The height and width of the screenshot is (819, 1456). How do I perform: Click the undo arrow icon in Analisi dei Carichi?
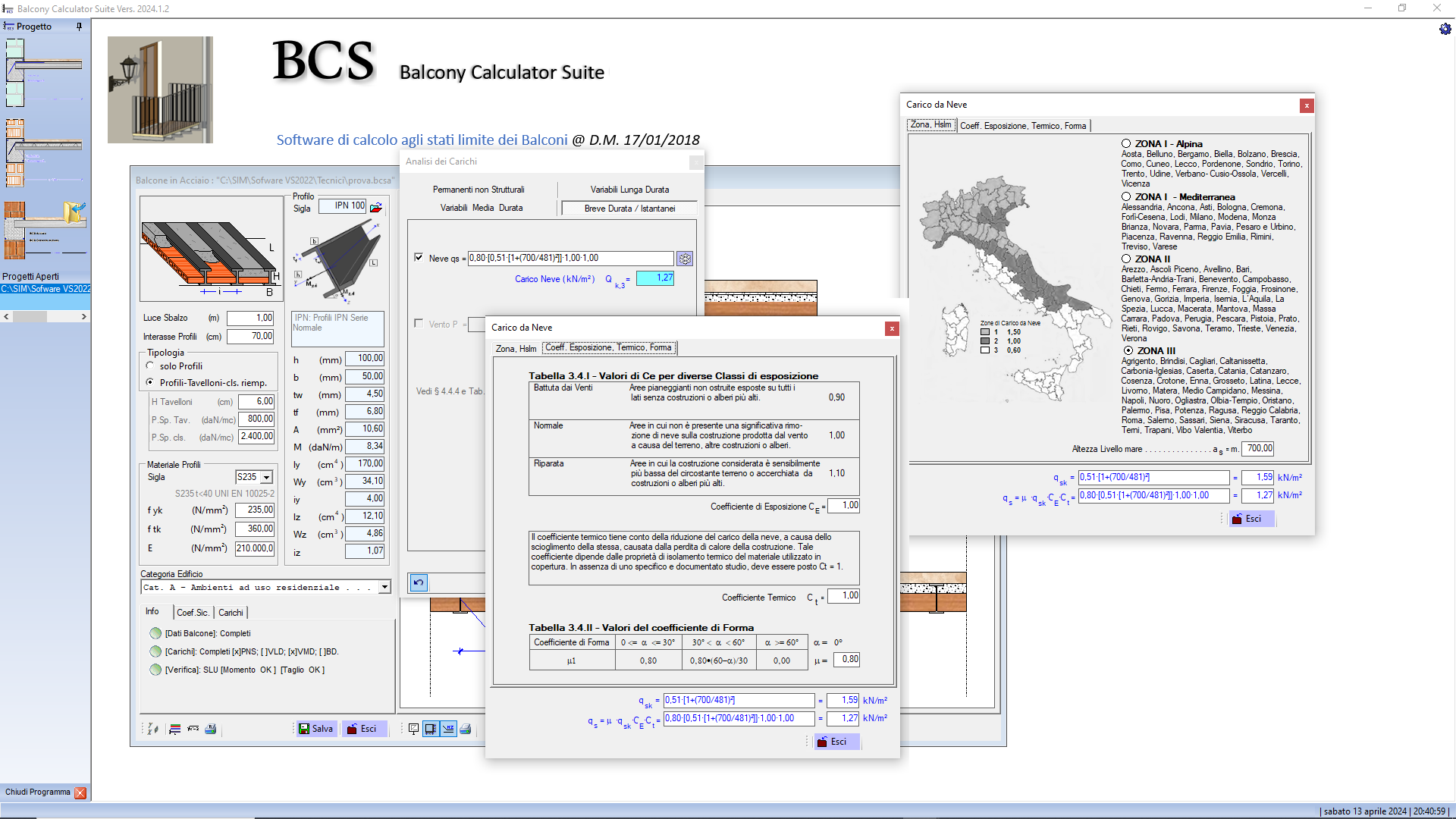419,582
